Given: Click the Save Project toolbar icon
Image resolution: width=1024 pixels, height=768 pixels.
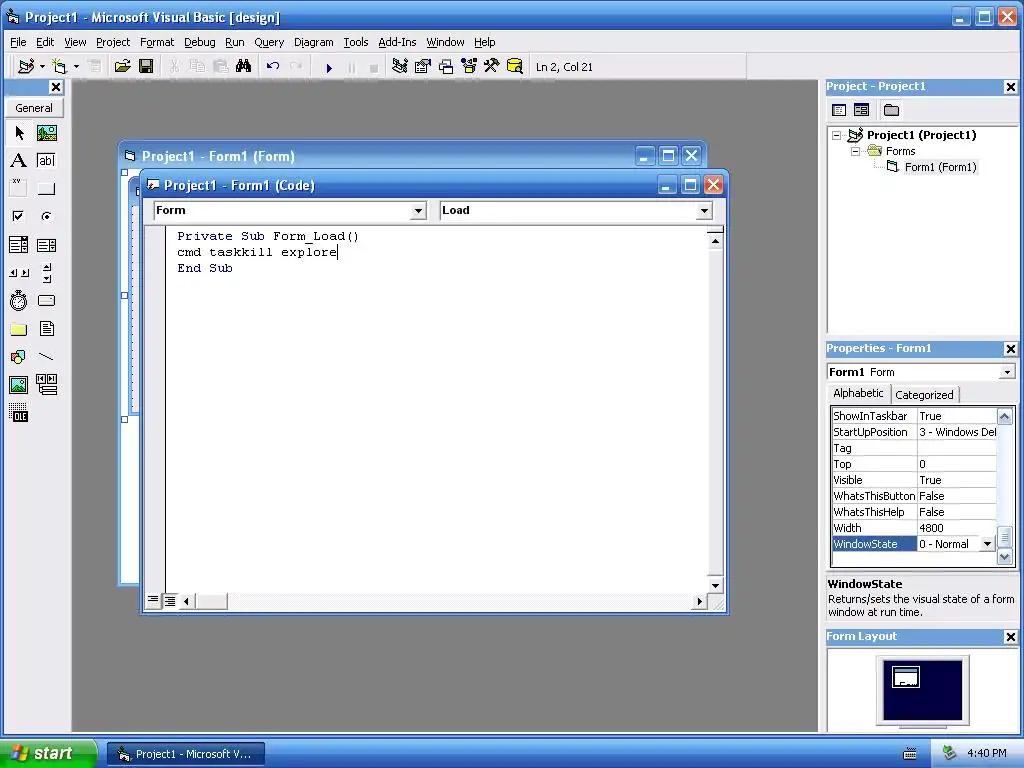Looking at the screenshot, I should tap(146, 67).
